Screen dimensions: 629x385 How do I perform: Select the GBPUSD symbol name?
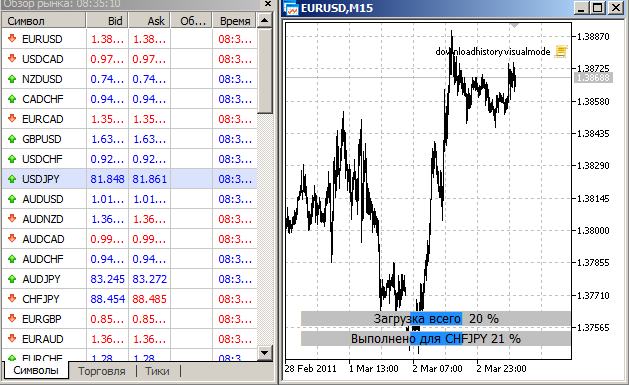point(42,139)
